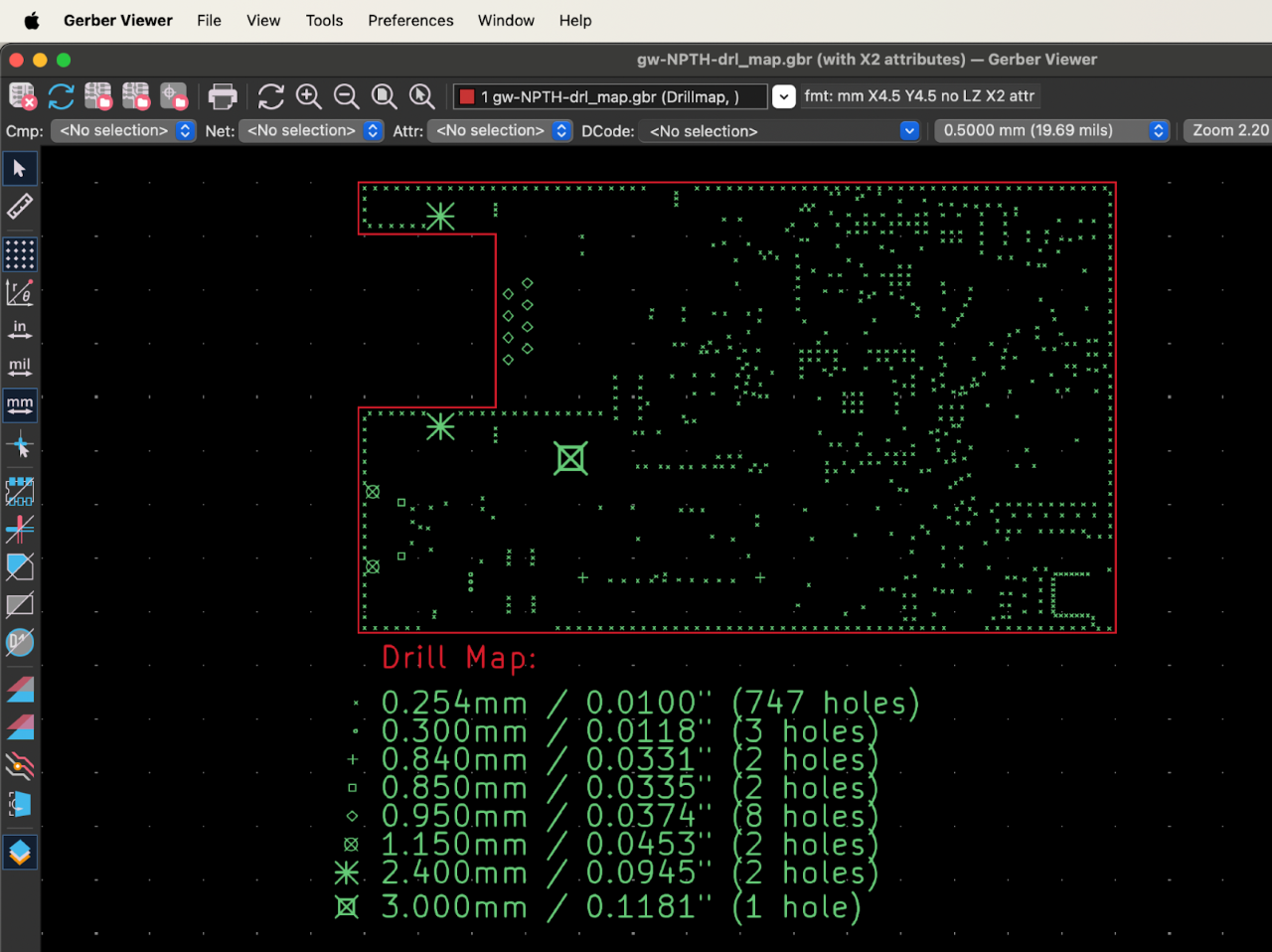
Task: Click the red Drill Map: heading
Action: pyautogui.click(x=459, y=658)
